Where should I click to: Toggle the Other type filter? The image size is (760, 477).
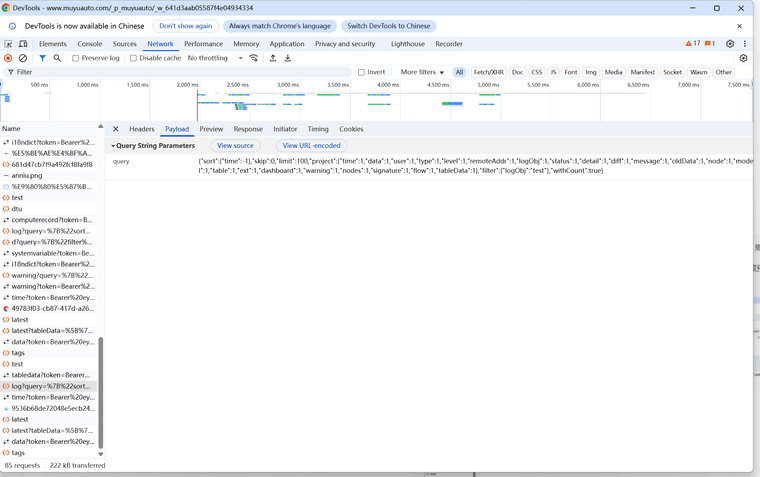[723, 72]
